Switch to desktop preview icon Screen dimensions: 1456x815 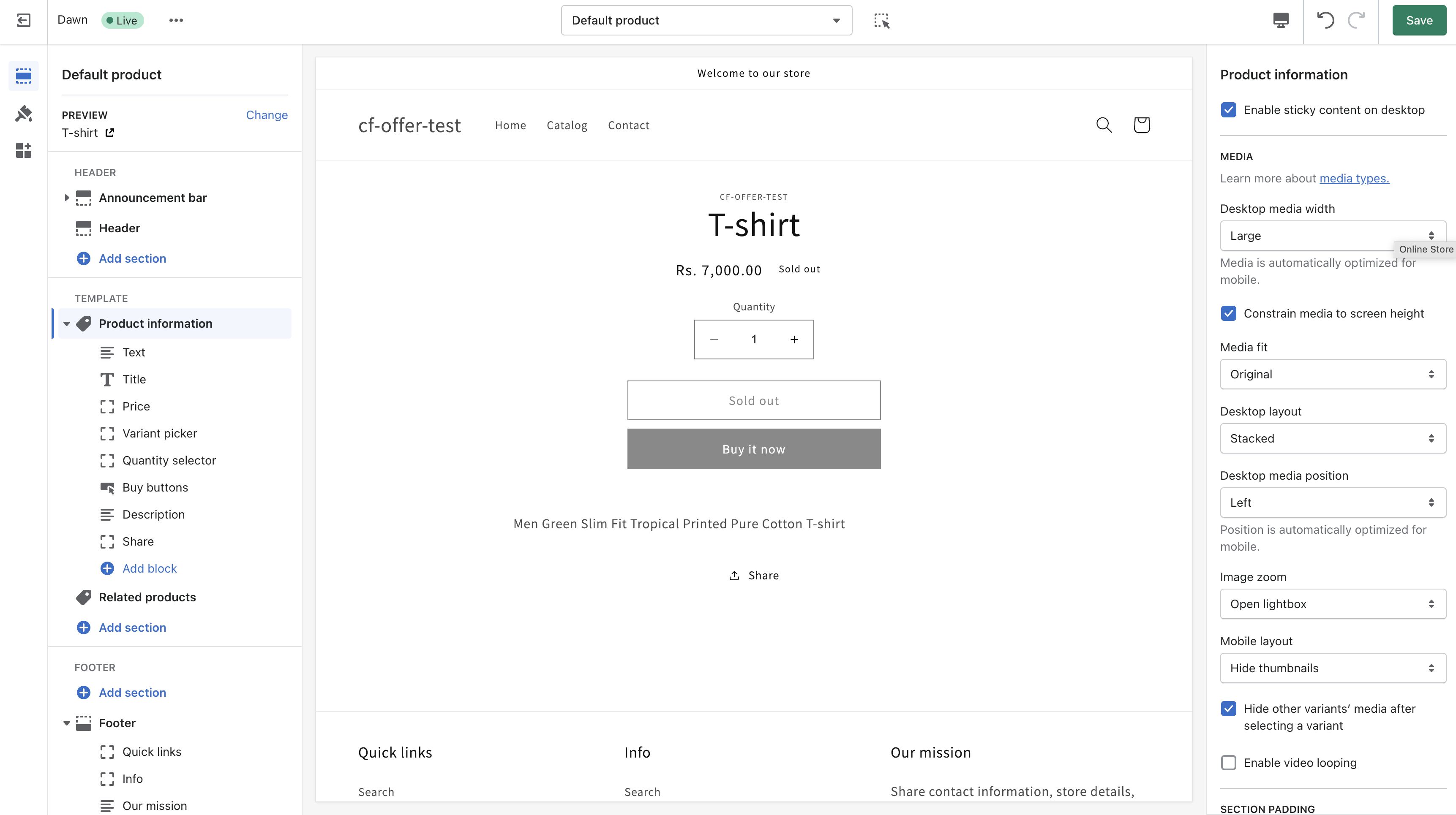(x=1280, y=20)
